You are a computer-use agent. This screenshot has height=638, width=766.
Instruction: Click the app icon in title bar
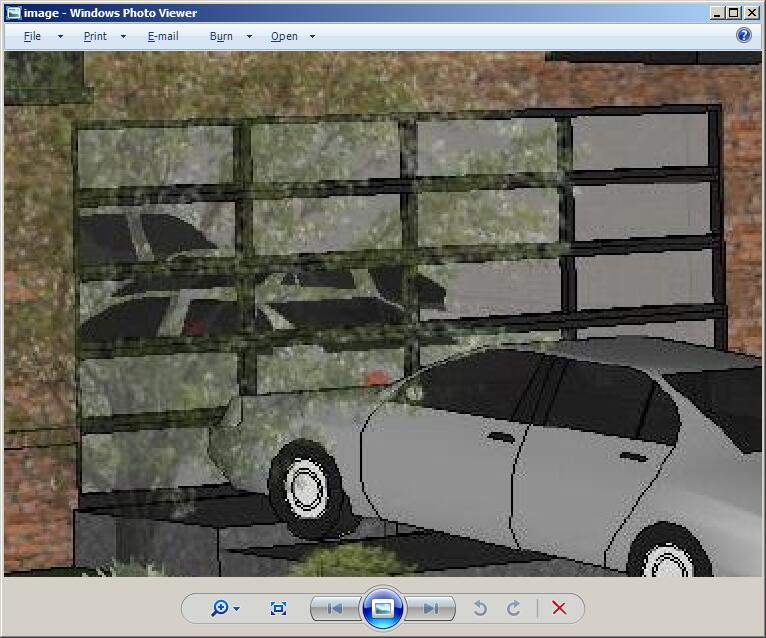point(13,13)
